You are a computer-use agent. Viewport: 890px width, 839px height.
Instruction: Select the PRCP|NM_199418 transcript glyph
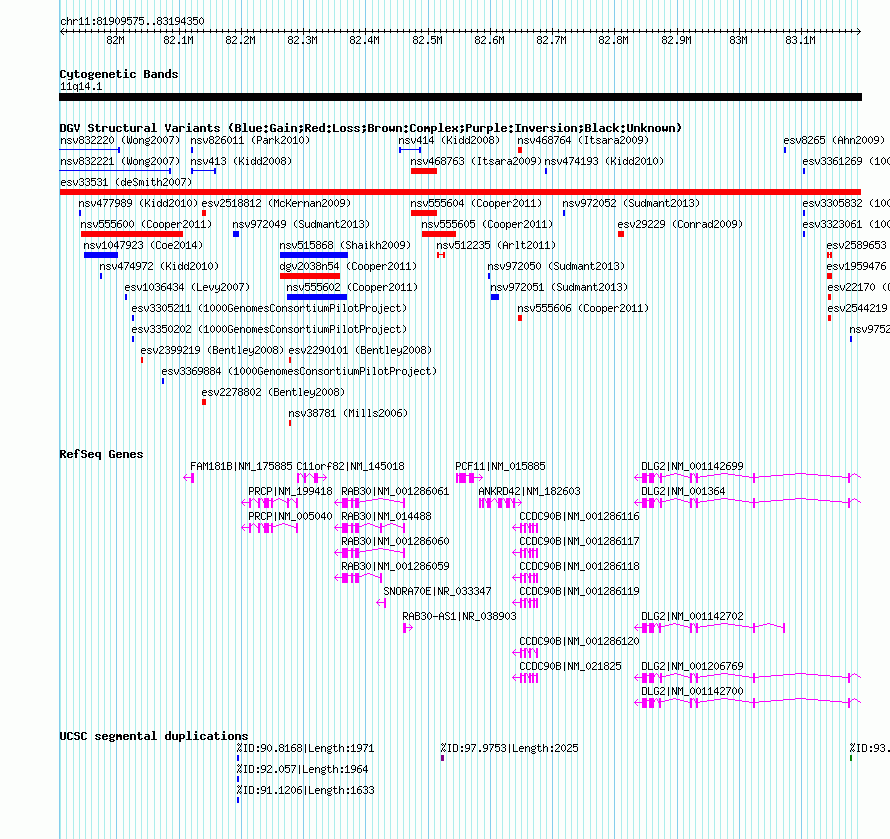coord(270,503)
